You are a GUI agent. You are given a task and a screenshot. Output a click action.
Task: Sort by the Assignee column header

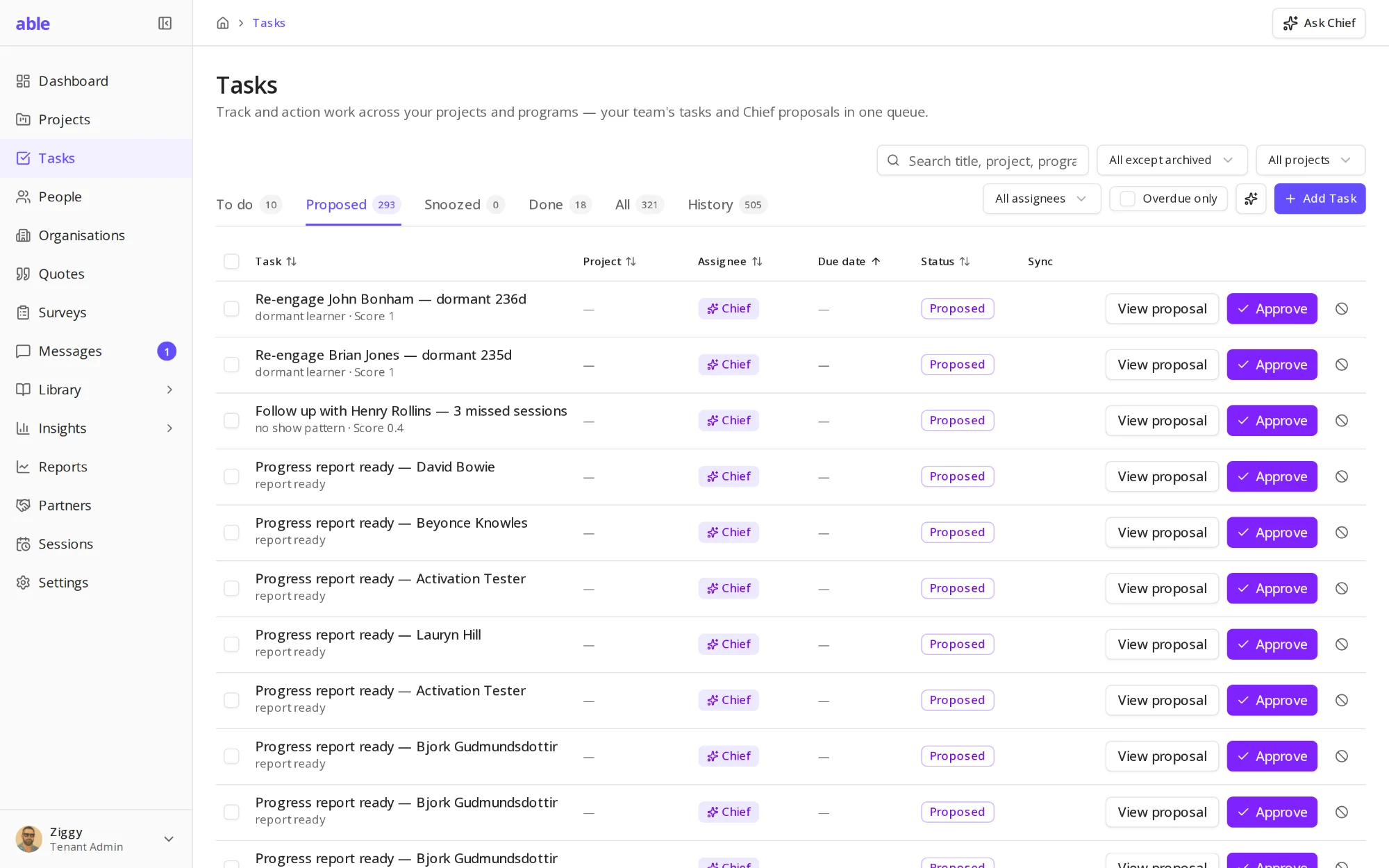coord(729,262)
